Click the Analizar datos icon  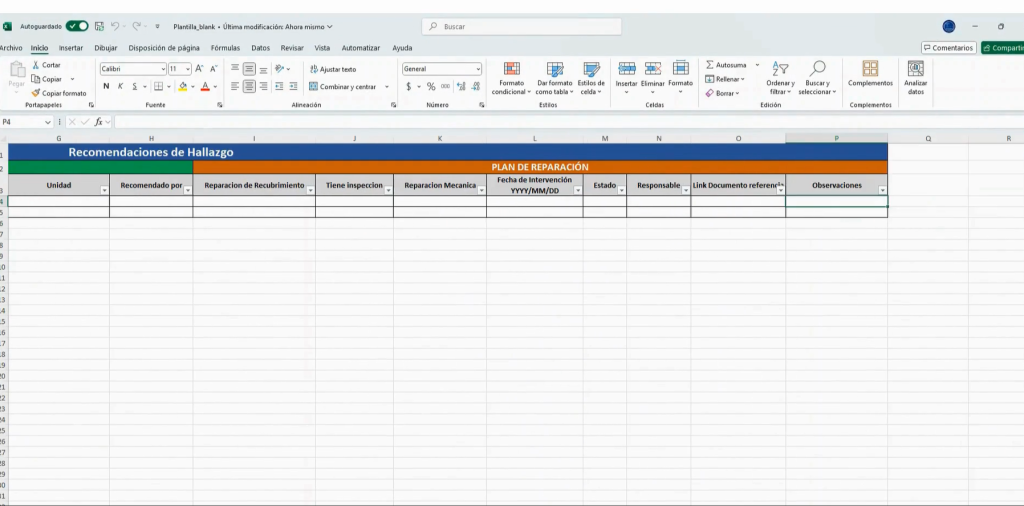[x=915, y=69]
